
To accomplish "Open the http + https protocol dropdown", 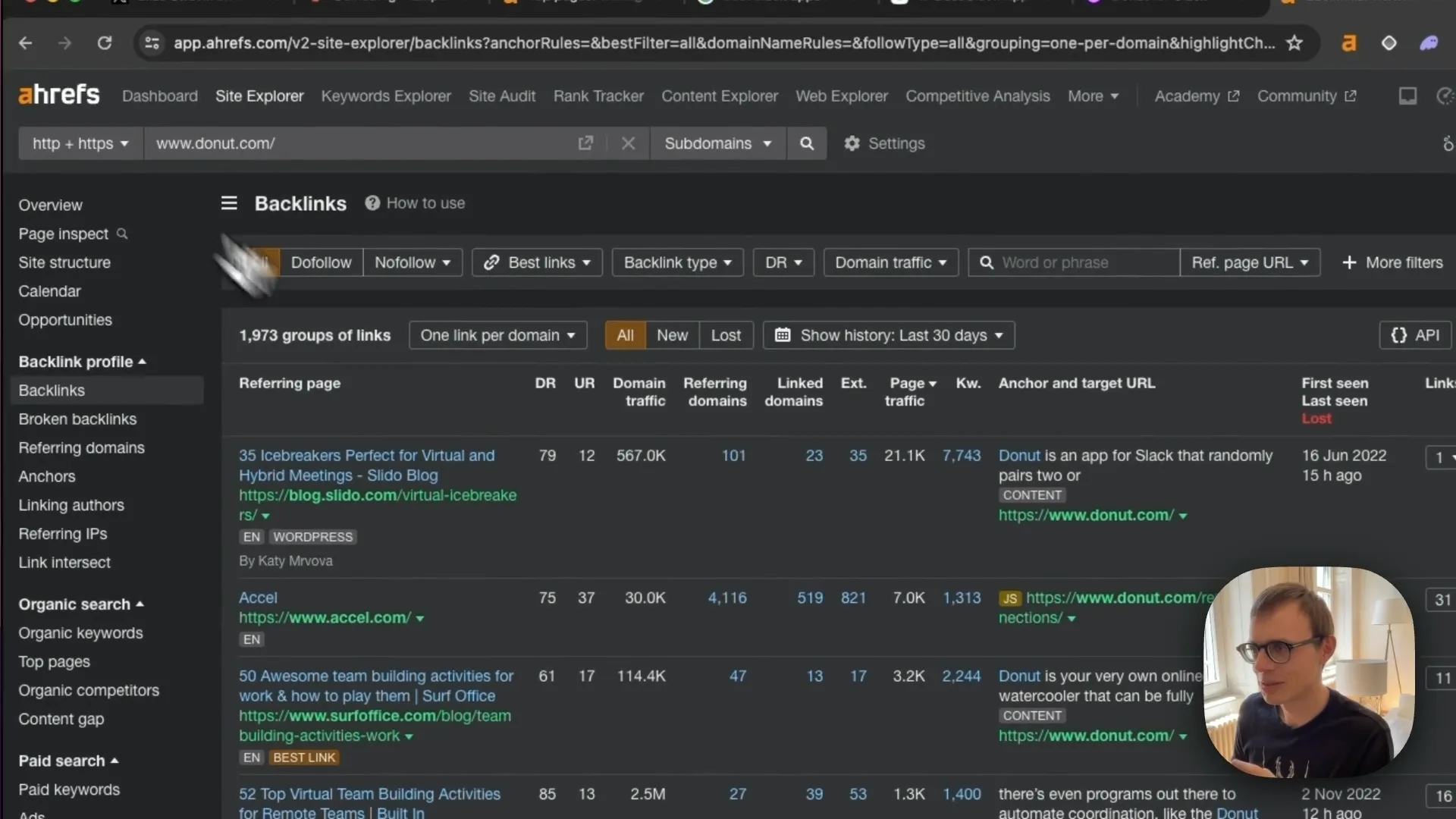I will [80, 143].
